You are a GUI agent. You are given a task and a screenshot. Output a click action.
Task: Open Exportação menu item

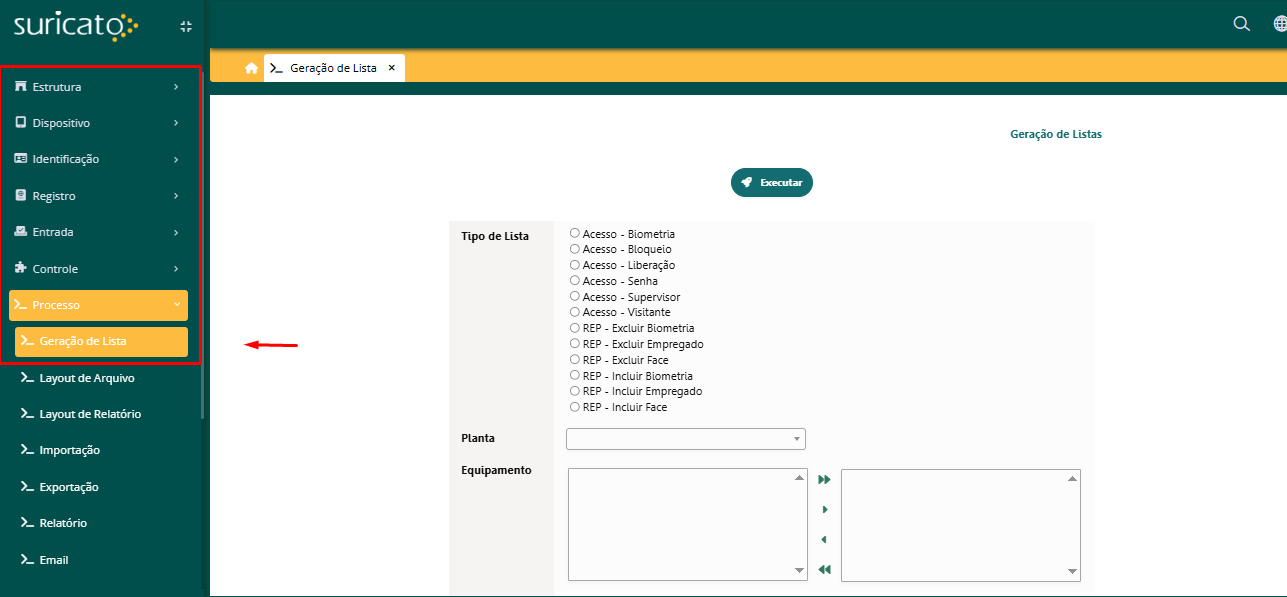pyautogui.click(x=69, y=487)
